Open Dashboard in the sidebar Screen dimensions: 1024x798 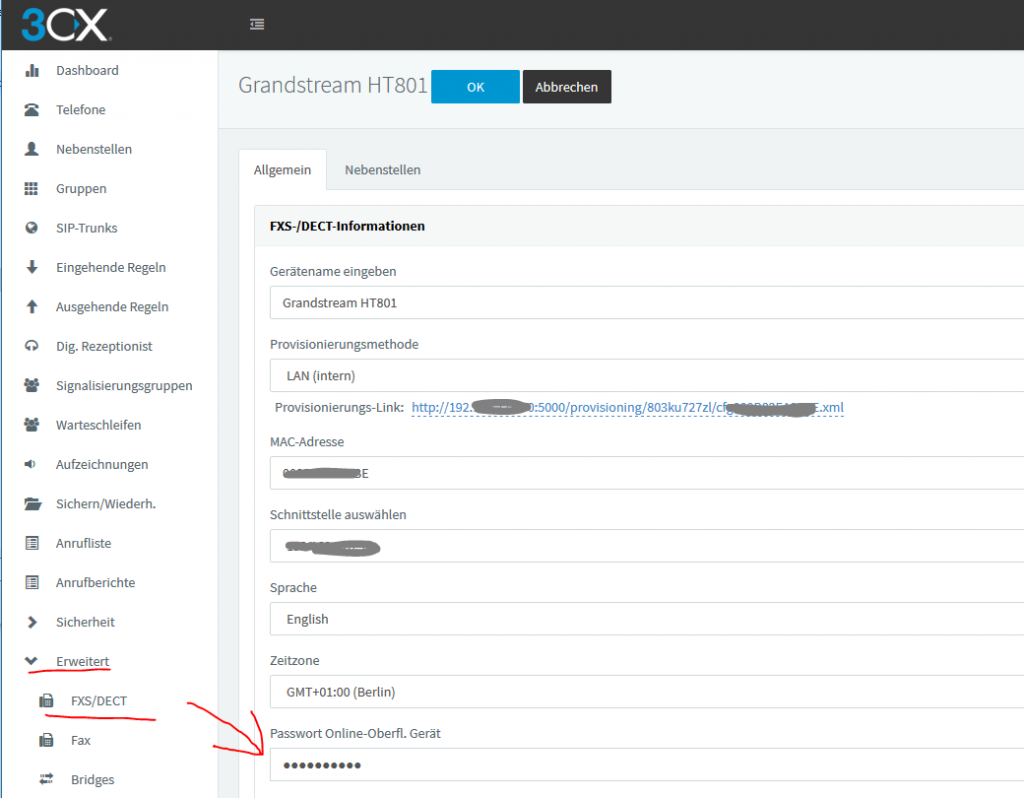(x=88, y=71)
